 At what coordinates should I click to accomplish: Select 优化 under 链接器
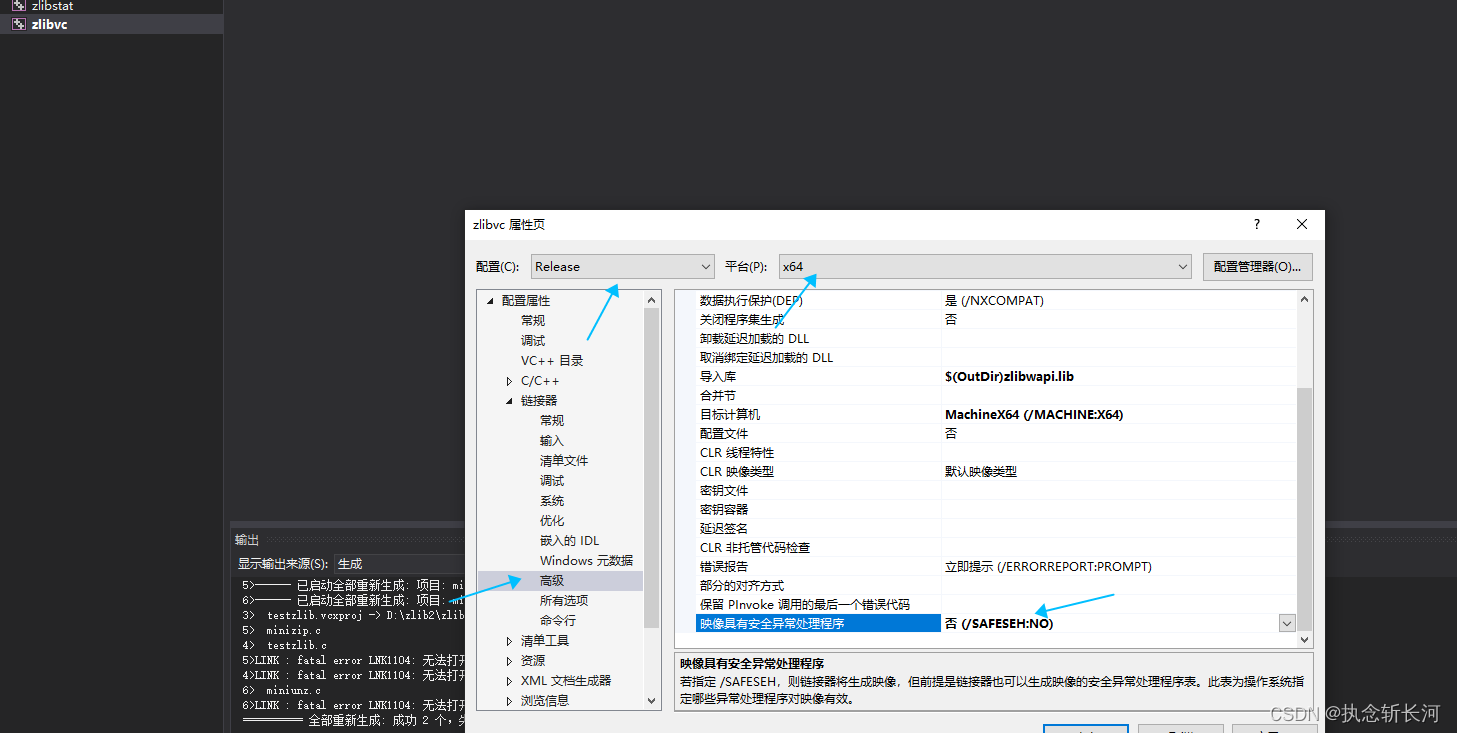pos(552,521)
